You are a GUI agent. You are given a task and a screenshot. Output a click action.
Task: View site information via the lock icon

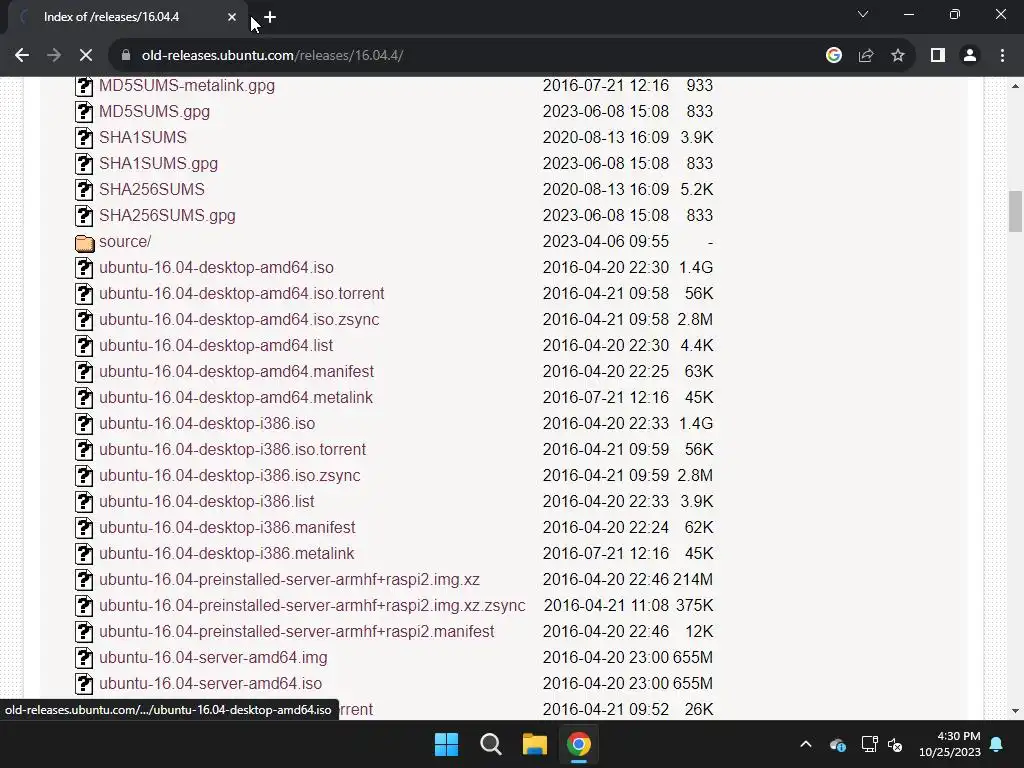pos(126,56)
